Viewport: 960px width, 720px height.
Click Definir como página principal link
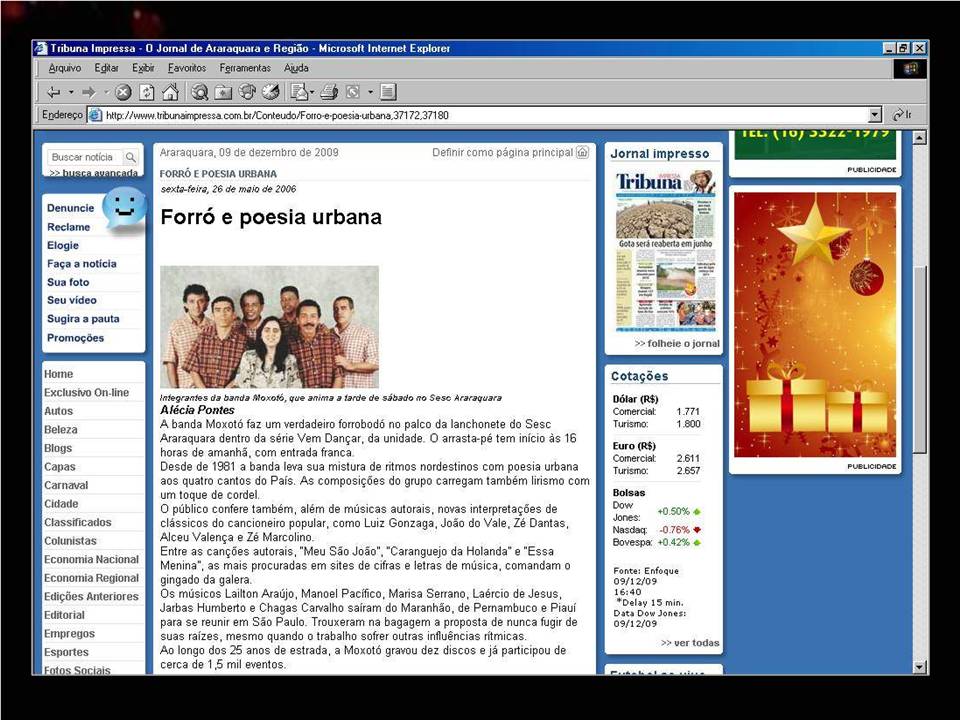point(503,152)
